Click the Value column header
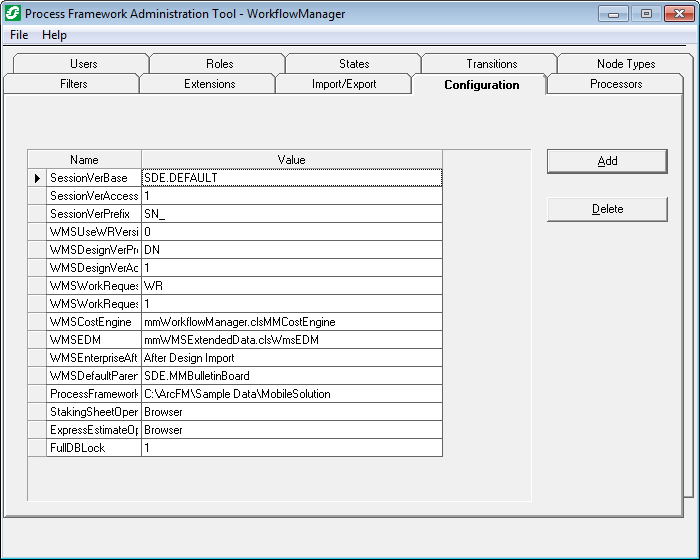The width and height of the screenshot is (700, 560). (x=291, y=160)
